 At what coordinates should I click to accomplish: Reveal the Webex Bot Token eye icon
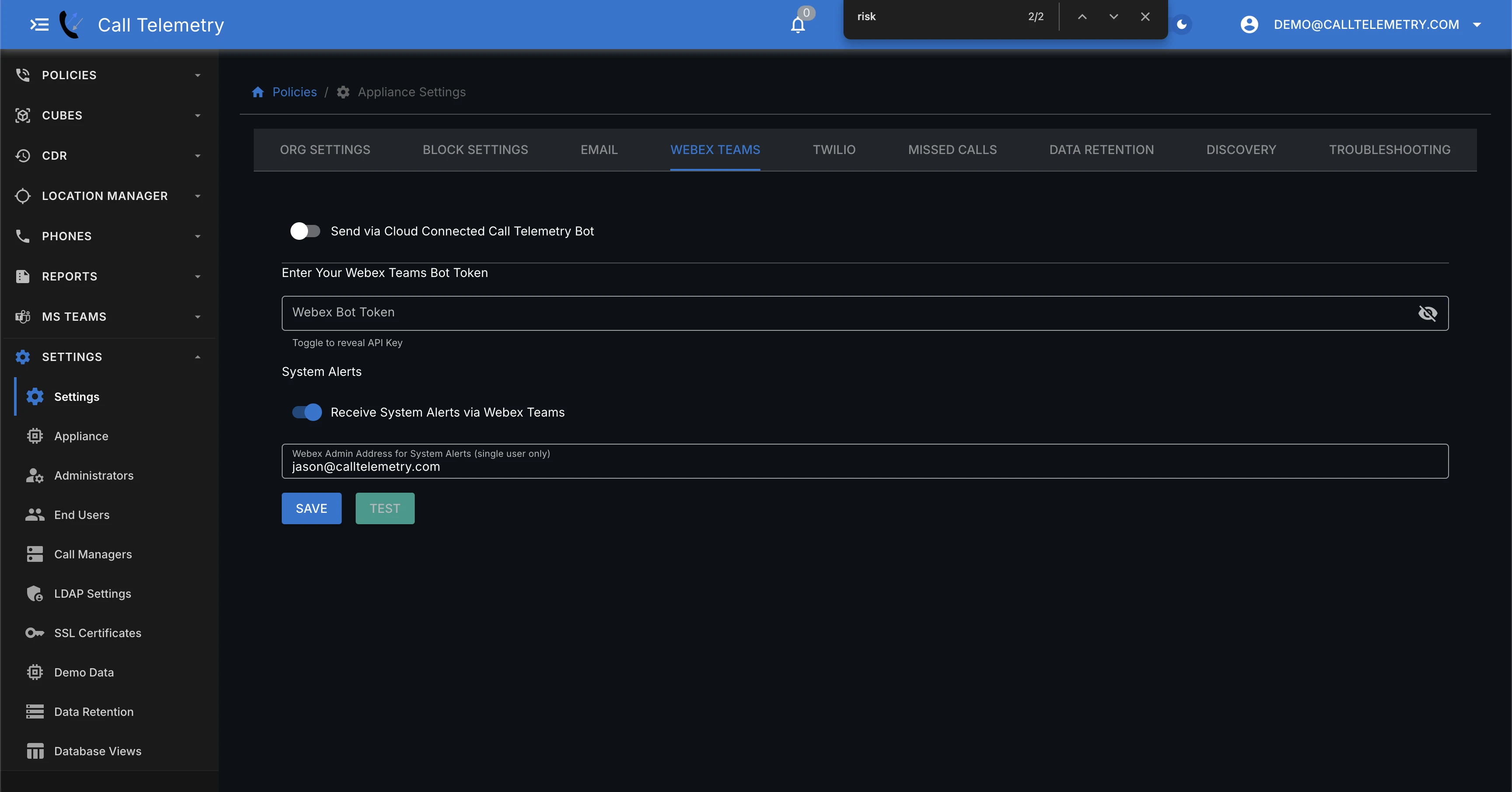pyautogui.click(x=1428, y=313)
